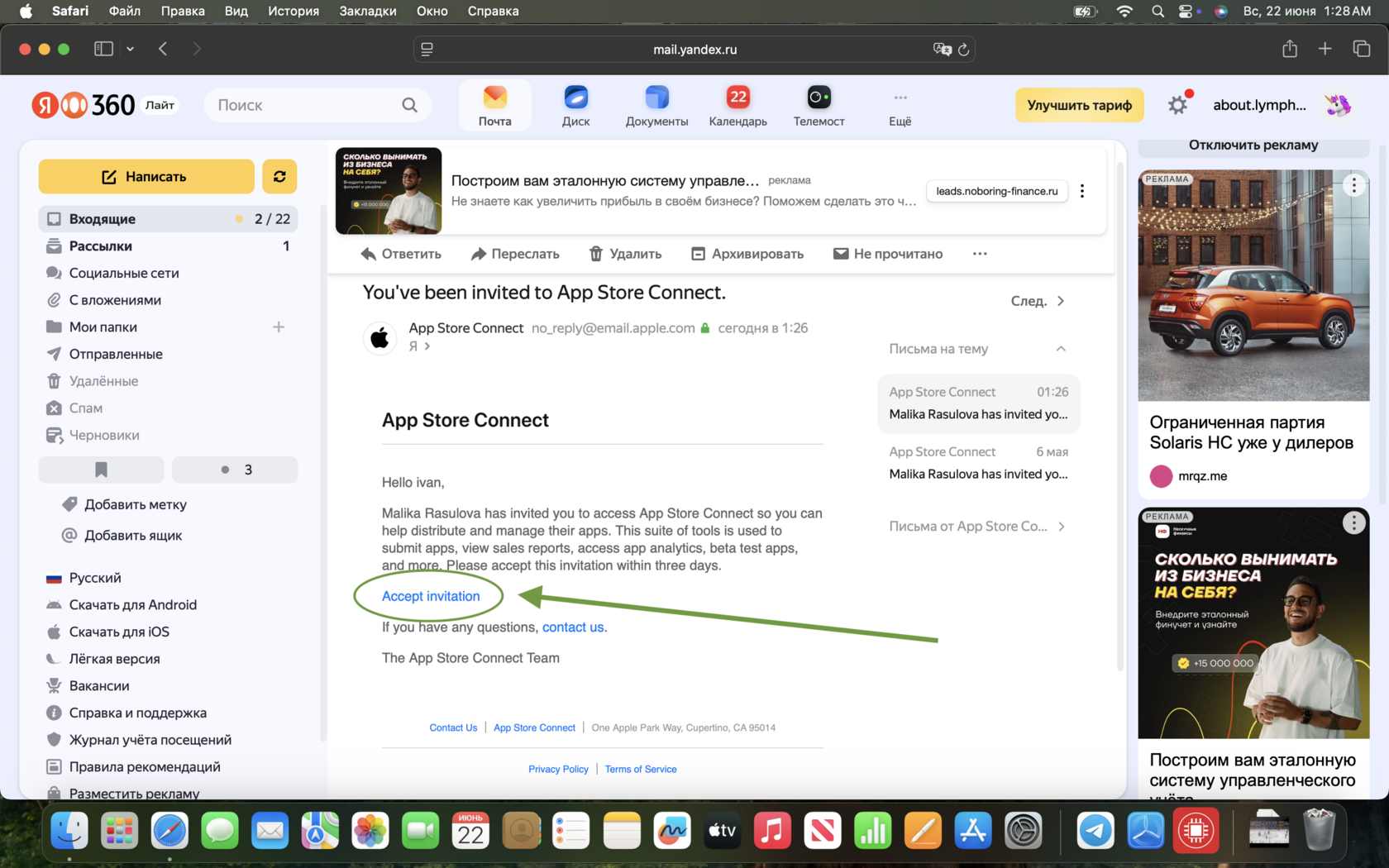The width and height of the screenshot is (1389, 868).
Task: Click the Solaris car ad image
Action: [1253, 285]
